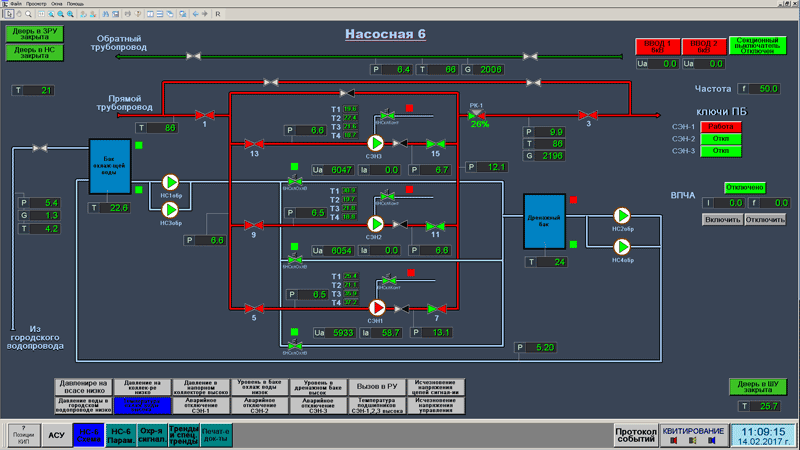
Task: Click the АСУ button
Action: pos(56,435)
